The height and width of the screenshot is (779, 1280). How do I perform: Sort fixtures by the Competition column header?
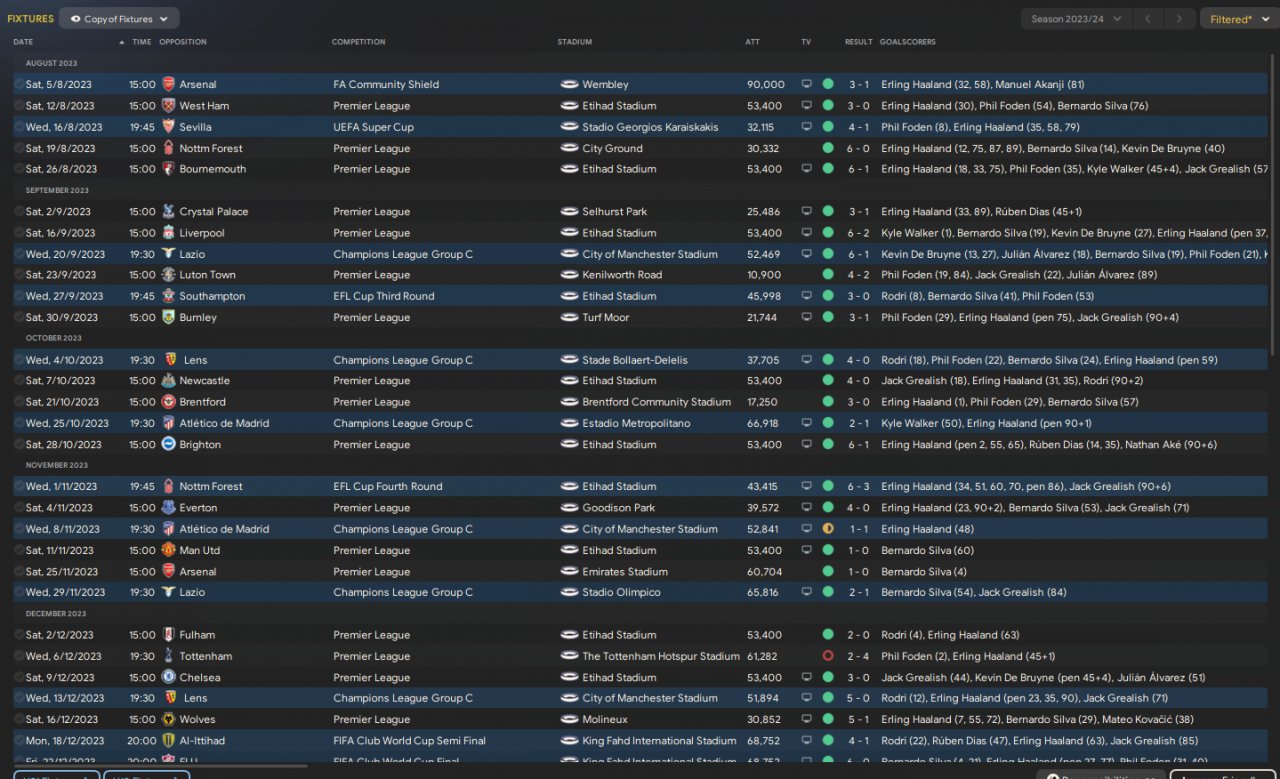[359, 42]
